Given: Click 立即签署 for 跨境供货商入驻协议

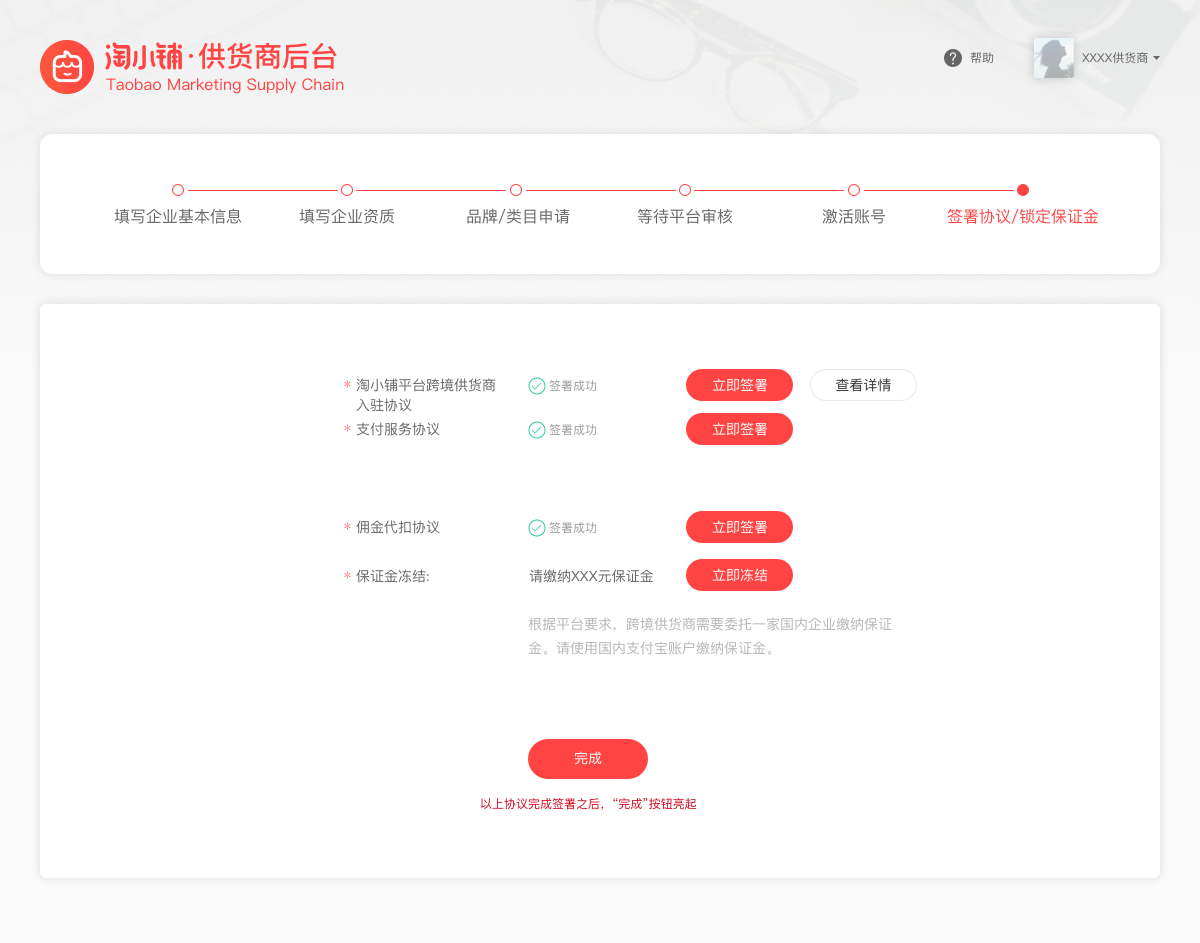Looking at the screenshot, I should click(739, 385).
